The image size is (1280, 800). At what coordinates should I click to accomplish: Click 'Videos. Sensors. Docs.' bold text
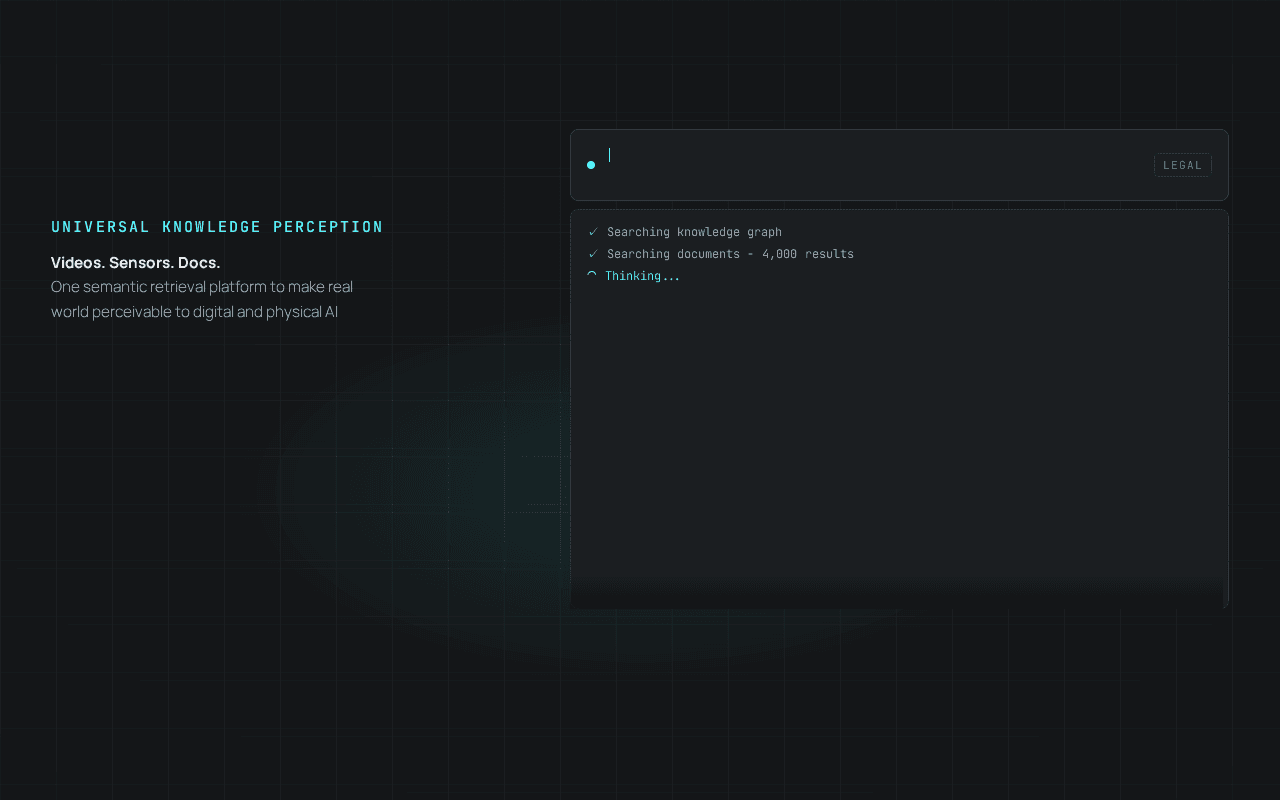click(x=135, y=263)
